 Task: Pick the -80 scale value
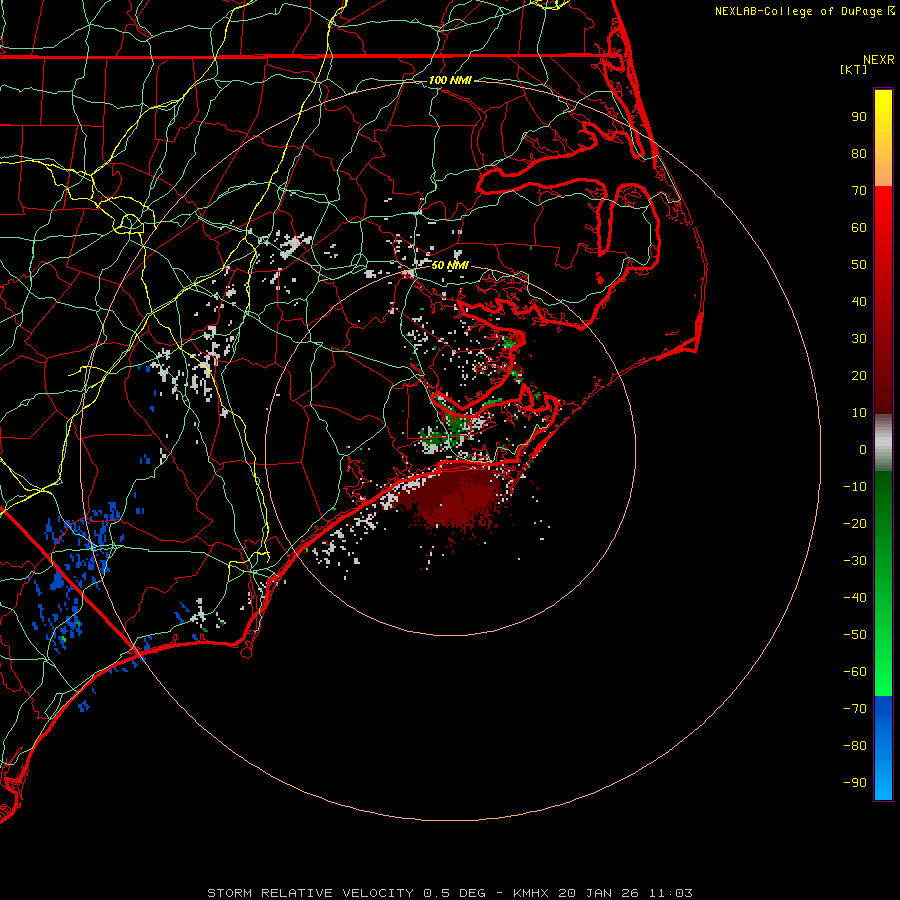[x=855, y=746]
